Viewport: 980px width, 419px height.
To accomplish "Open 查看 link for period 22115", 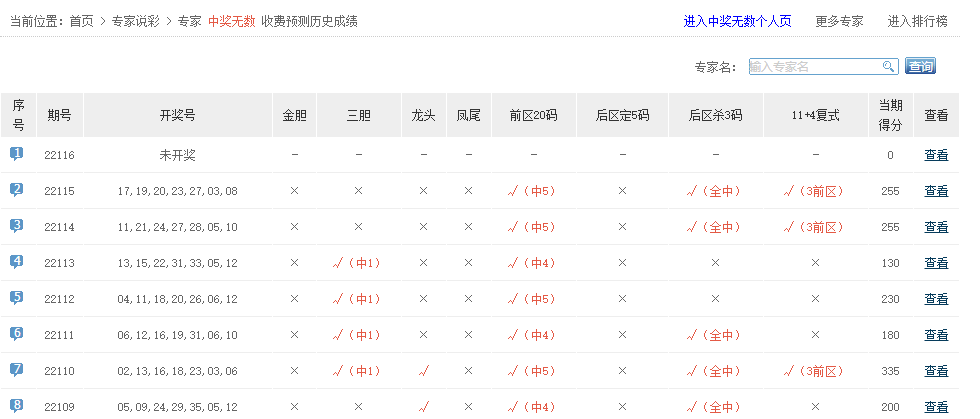I will tap(936, 191).
